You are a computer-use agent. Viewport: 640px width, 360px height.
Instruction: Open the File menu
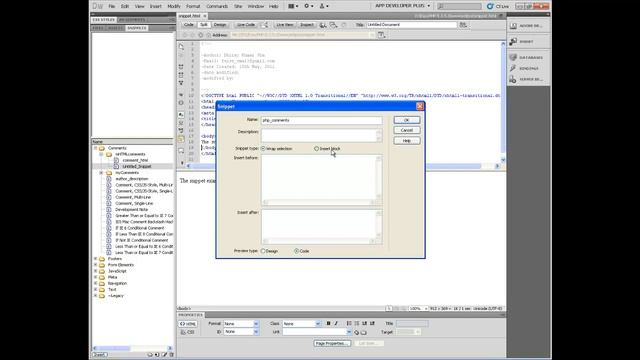pyautogui.click(x=111, y=6)
